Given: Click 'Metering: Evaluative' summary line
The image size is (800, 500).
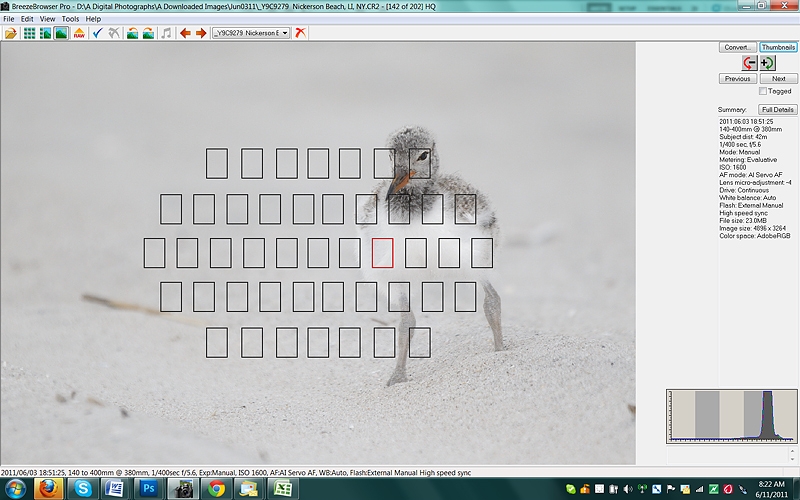Looking at the screenshot, I should [x=748, y=160].
